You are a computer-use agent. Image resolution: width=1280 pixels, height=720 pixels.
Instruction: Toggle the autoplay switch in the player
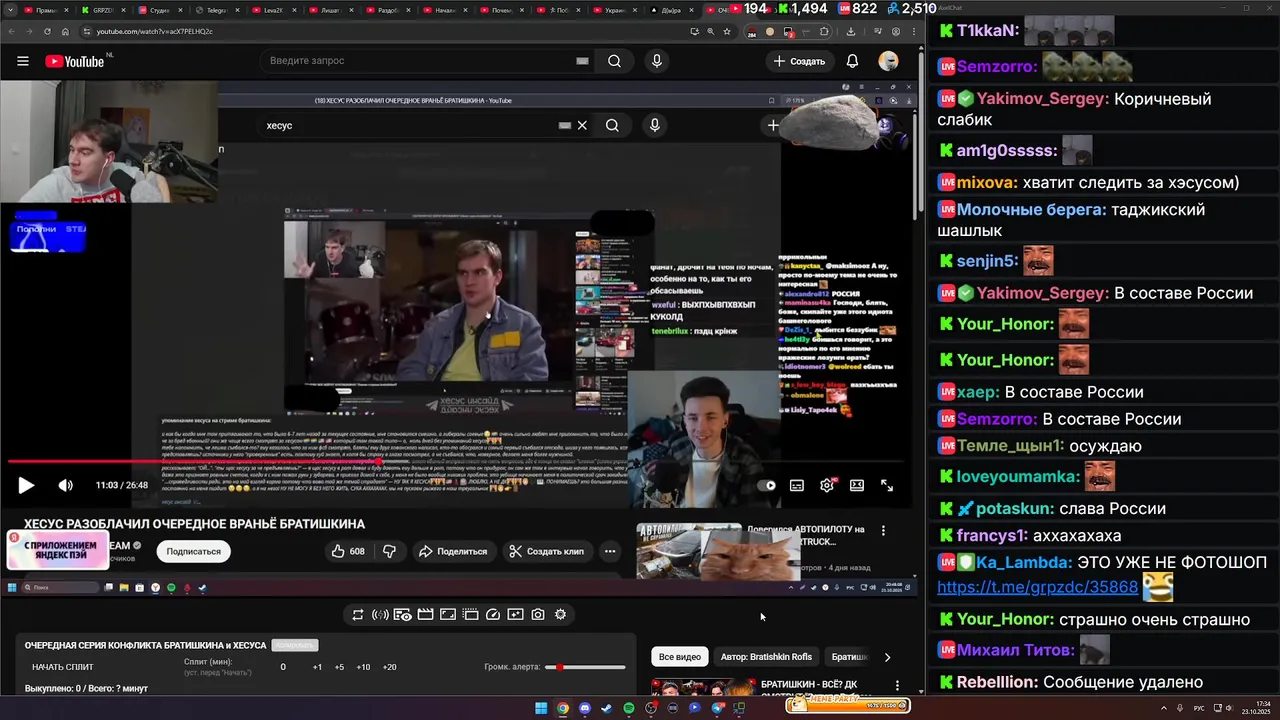767,485
